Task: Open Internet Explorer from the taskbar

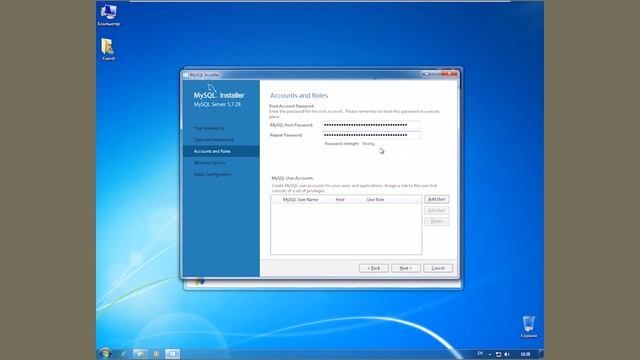Action: coord(124,354)
